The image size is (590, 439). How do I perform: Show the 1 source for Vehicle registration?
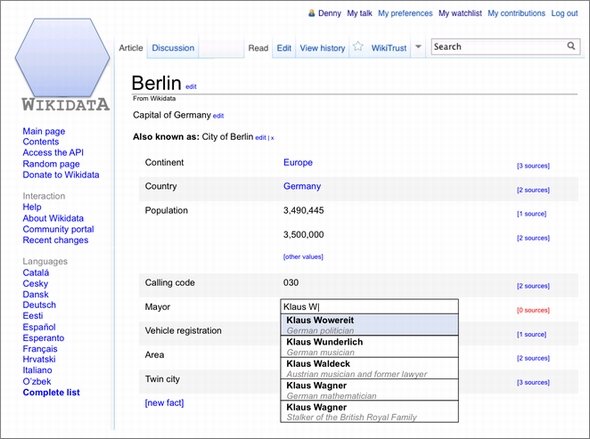click(x=531, y=334)
